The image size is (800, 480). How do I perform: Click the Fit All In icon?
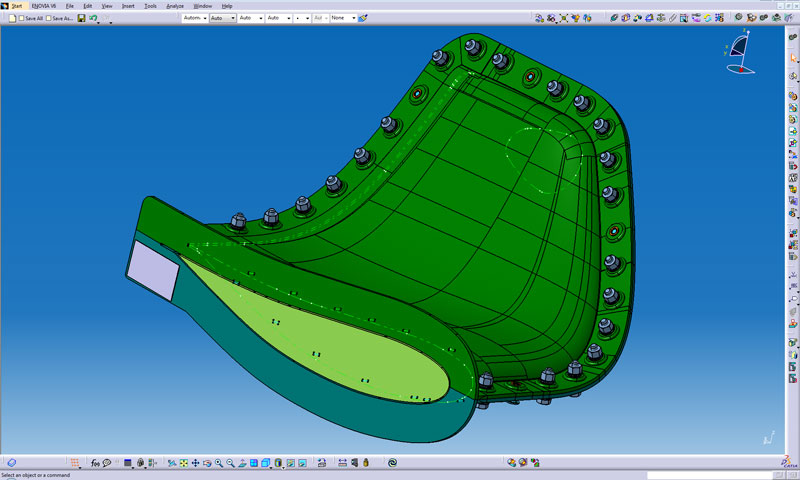click(x=183, y=463)
